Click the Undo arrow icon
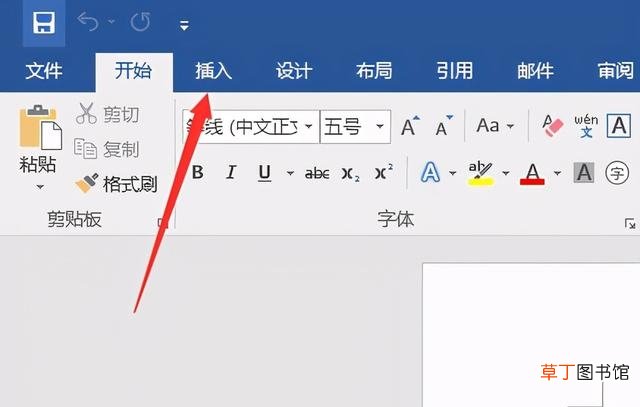 tap(88, 22)
